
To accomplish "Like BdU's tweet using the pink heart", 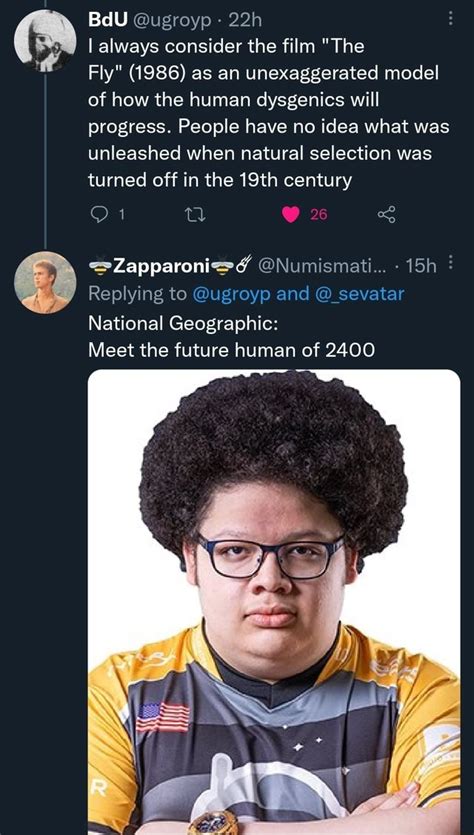I will pos(291,214).
